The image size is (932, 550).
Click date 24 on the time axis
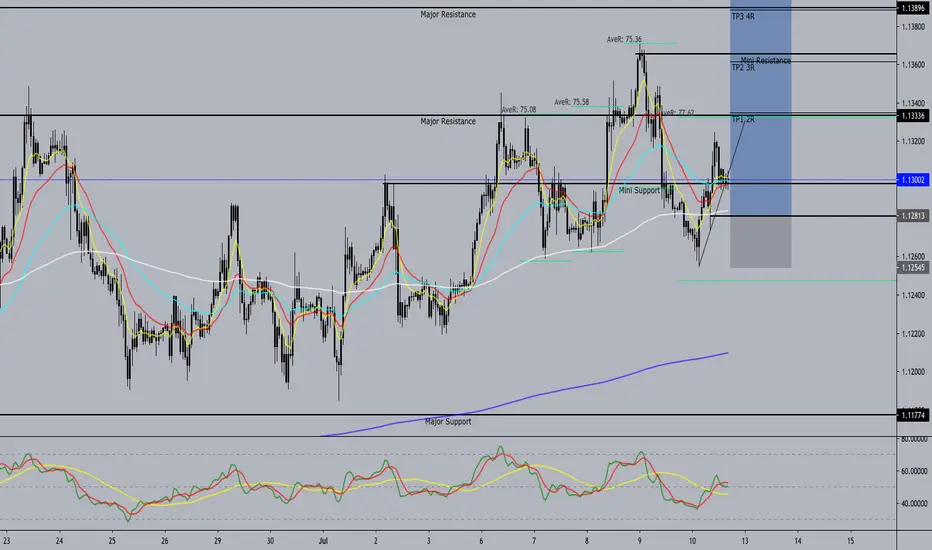tap(59, 541)
